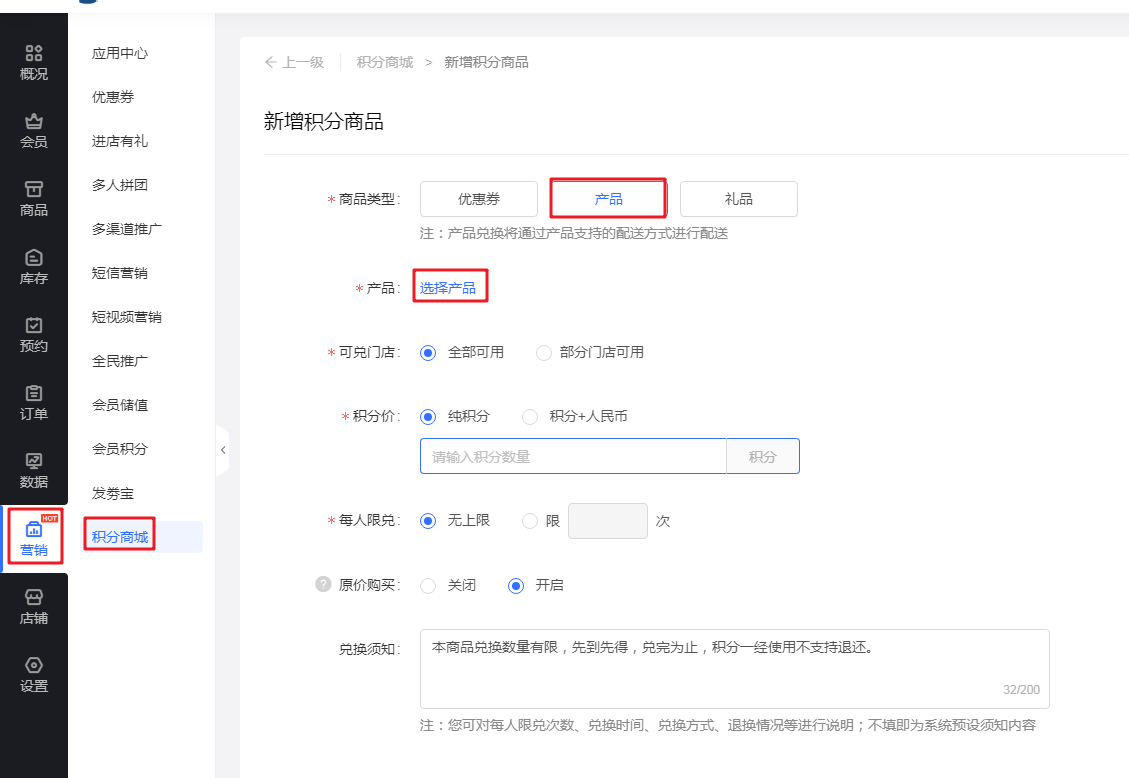Click the 新增积分商品 breadcrumb text
1129x778 pixels.
tap(487, 63)
